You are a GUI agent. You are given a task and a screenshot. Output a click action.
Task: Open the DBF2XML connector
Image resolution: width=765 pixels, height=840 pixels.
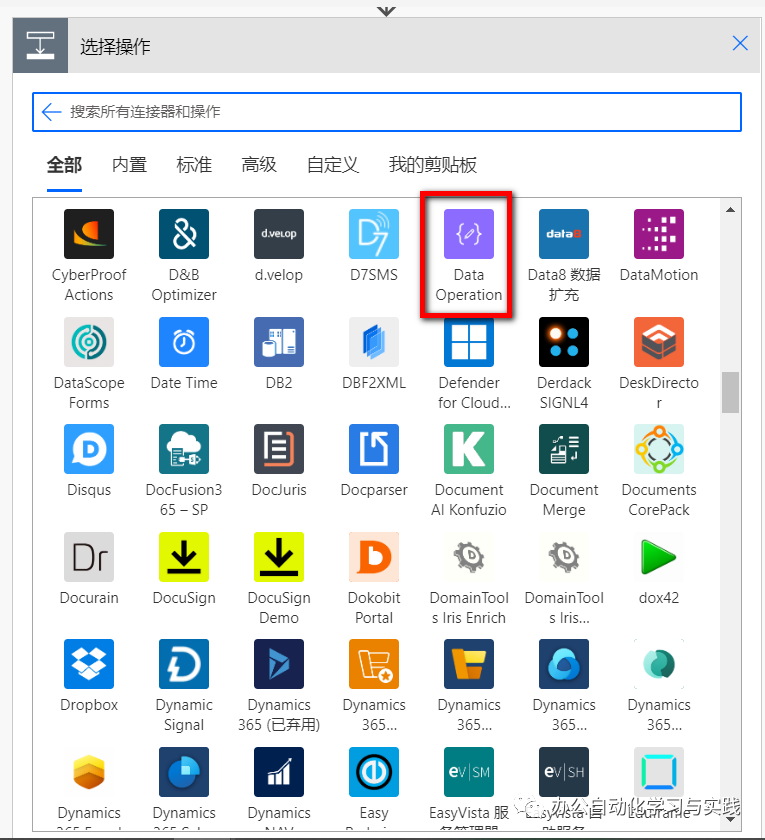pos(374,342)
